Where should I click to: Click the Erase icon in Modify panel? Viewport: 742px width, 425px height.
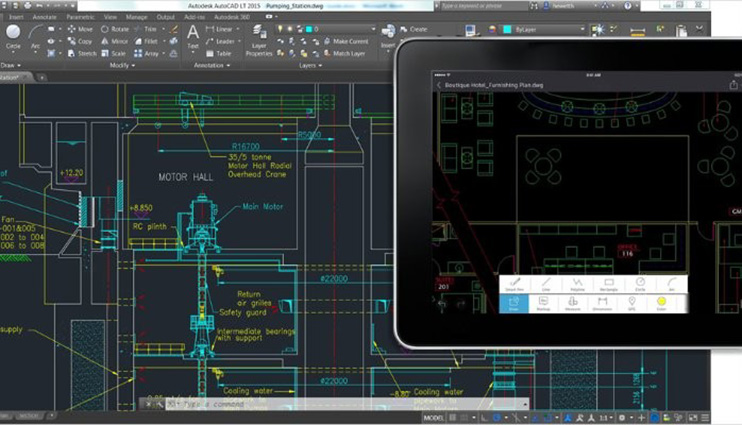point(174,29)
